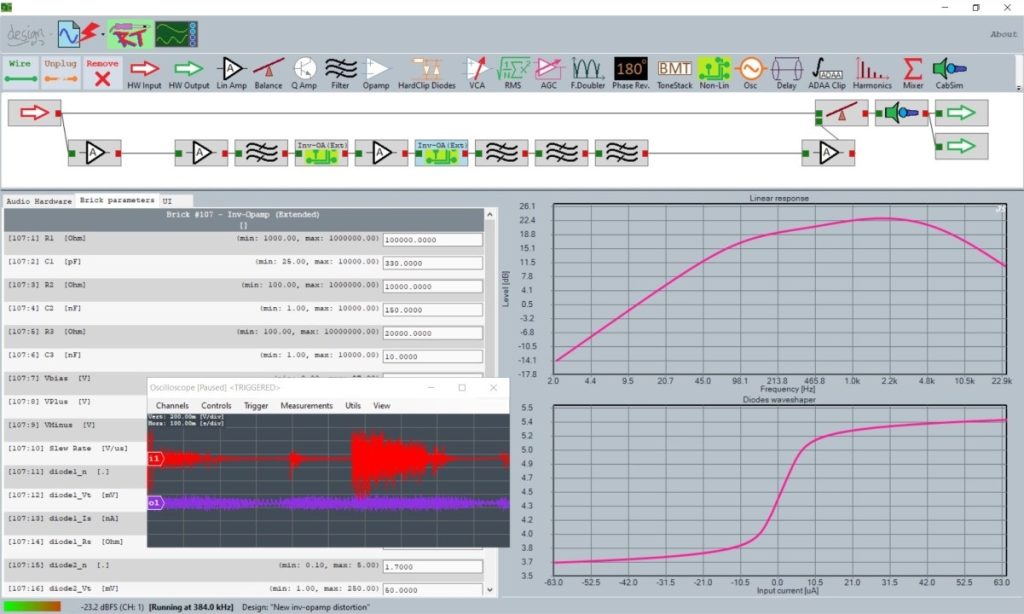Add a Lin Amp brick from toolbar
The image size is (1024, 614).
230,70
